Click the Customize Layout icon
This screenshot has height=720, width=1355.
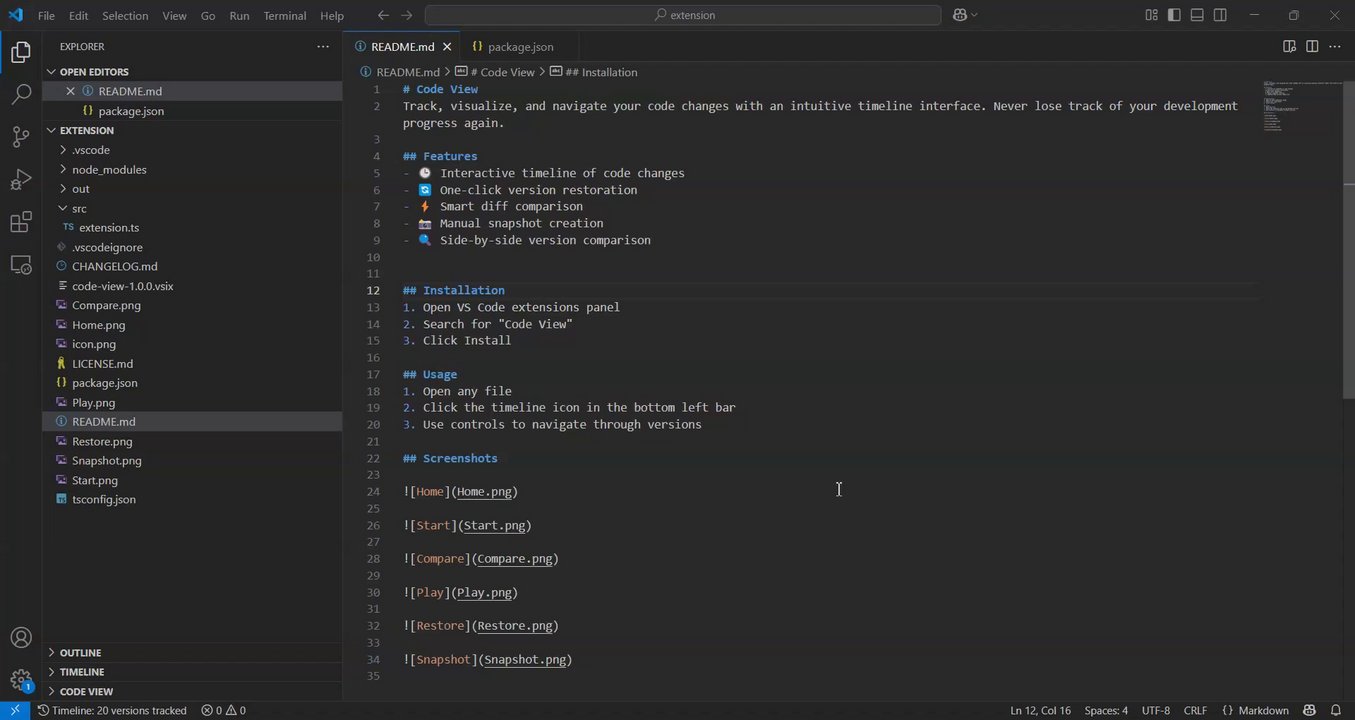pyautogui.click(x=1152, y=15)
